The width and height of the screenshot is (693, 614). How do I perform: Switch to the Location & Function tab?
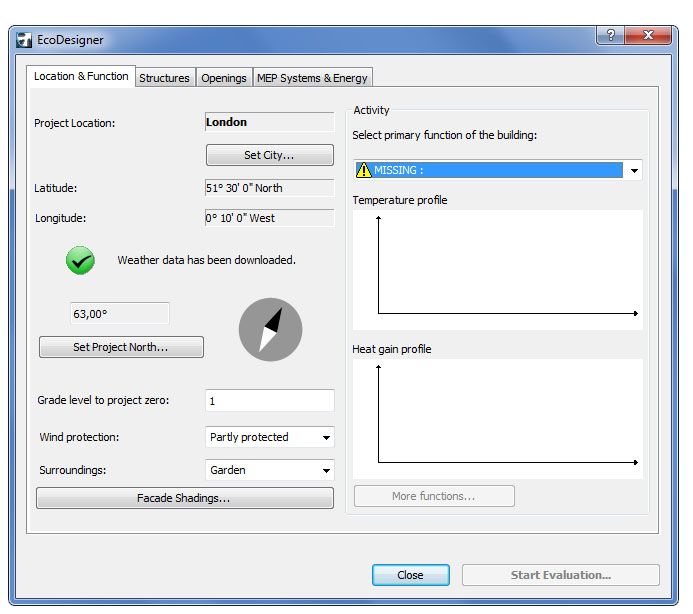pos(81,76)
